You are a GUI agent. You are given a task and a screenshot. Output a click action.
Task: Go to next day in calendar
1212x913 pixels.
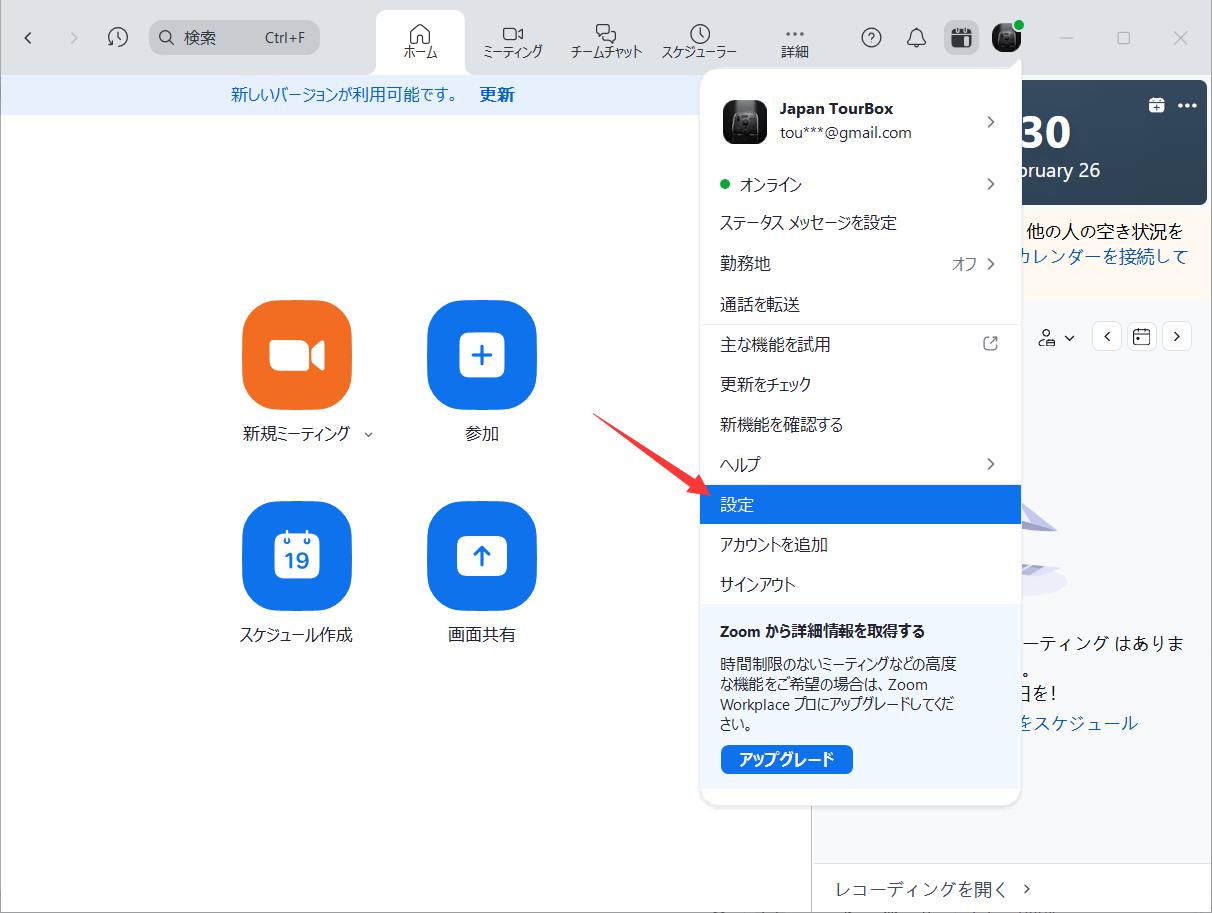(1177, 337)
